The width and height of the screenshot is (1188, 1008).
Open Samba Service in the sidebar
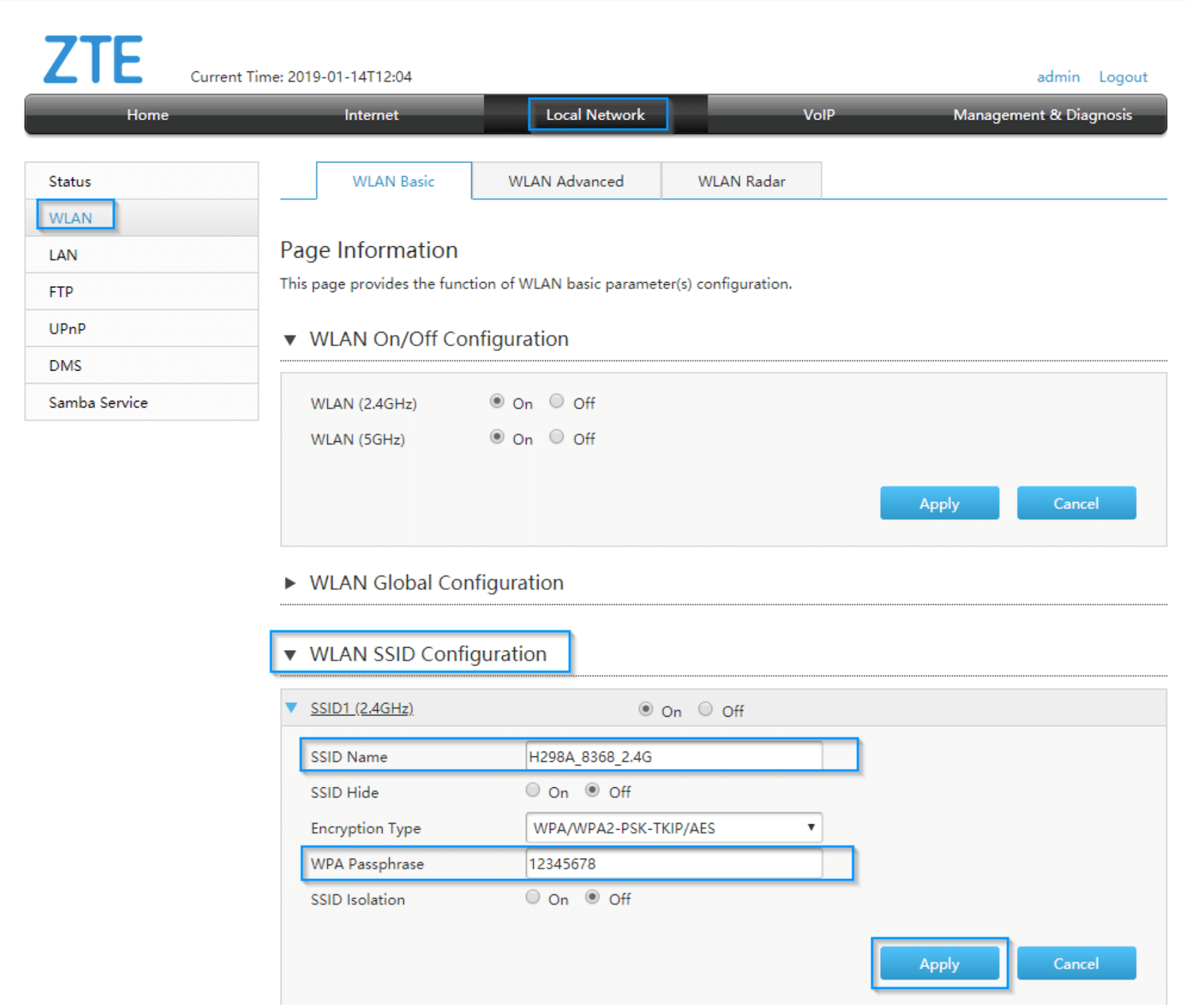pyautogui.click(x=98, y=402)
